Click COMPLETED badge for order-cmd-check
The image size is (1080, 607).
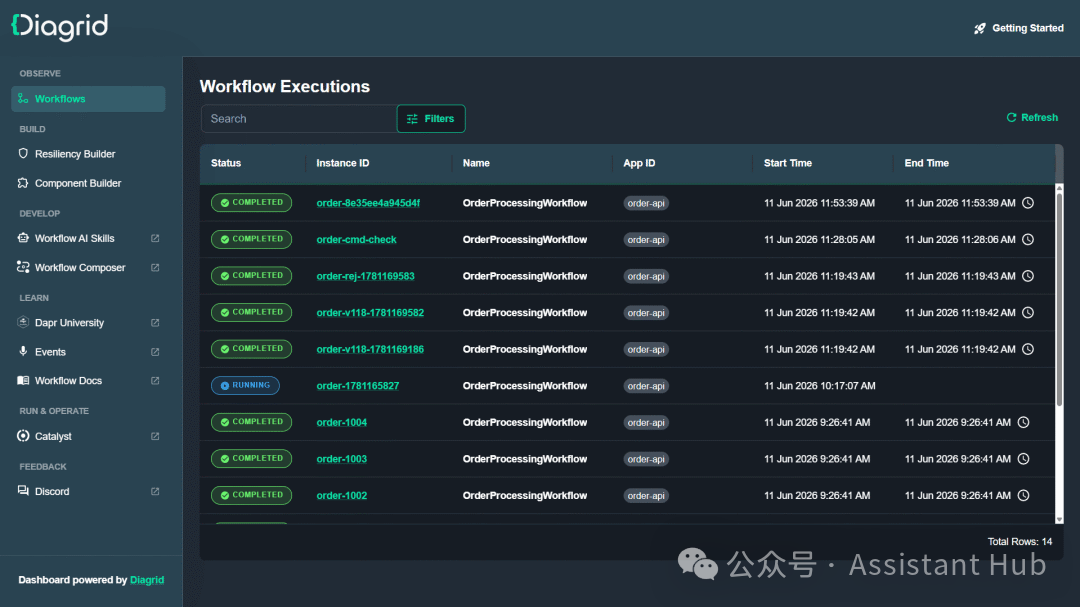[251, 239]
